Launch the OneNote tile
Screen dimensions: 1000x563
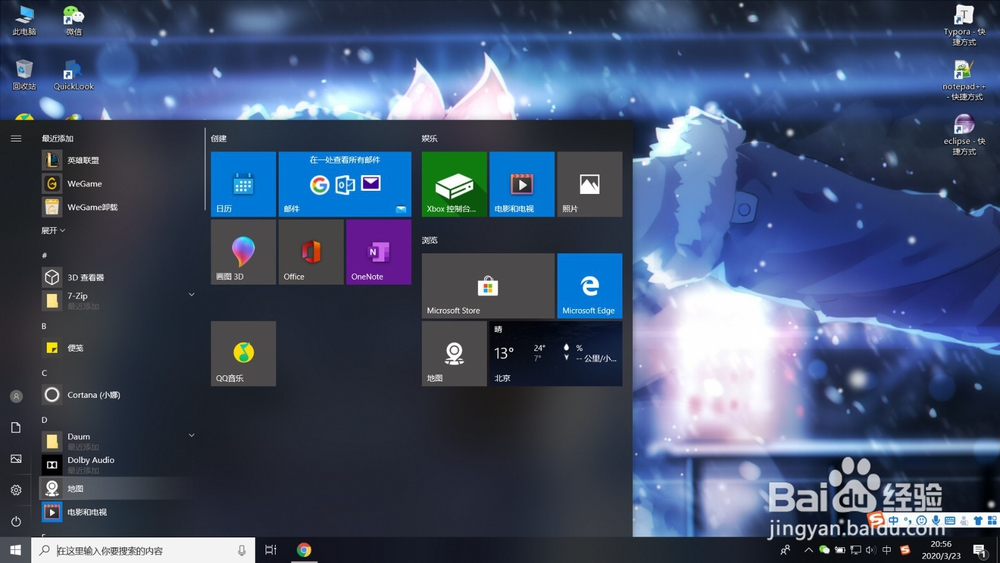[379, 252]
